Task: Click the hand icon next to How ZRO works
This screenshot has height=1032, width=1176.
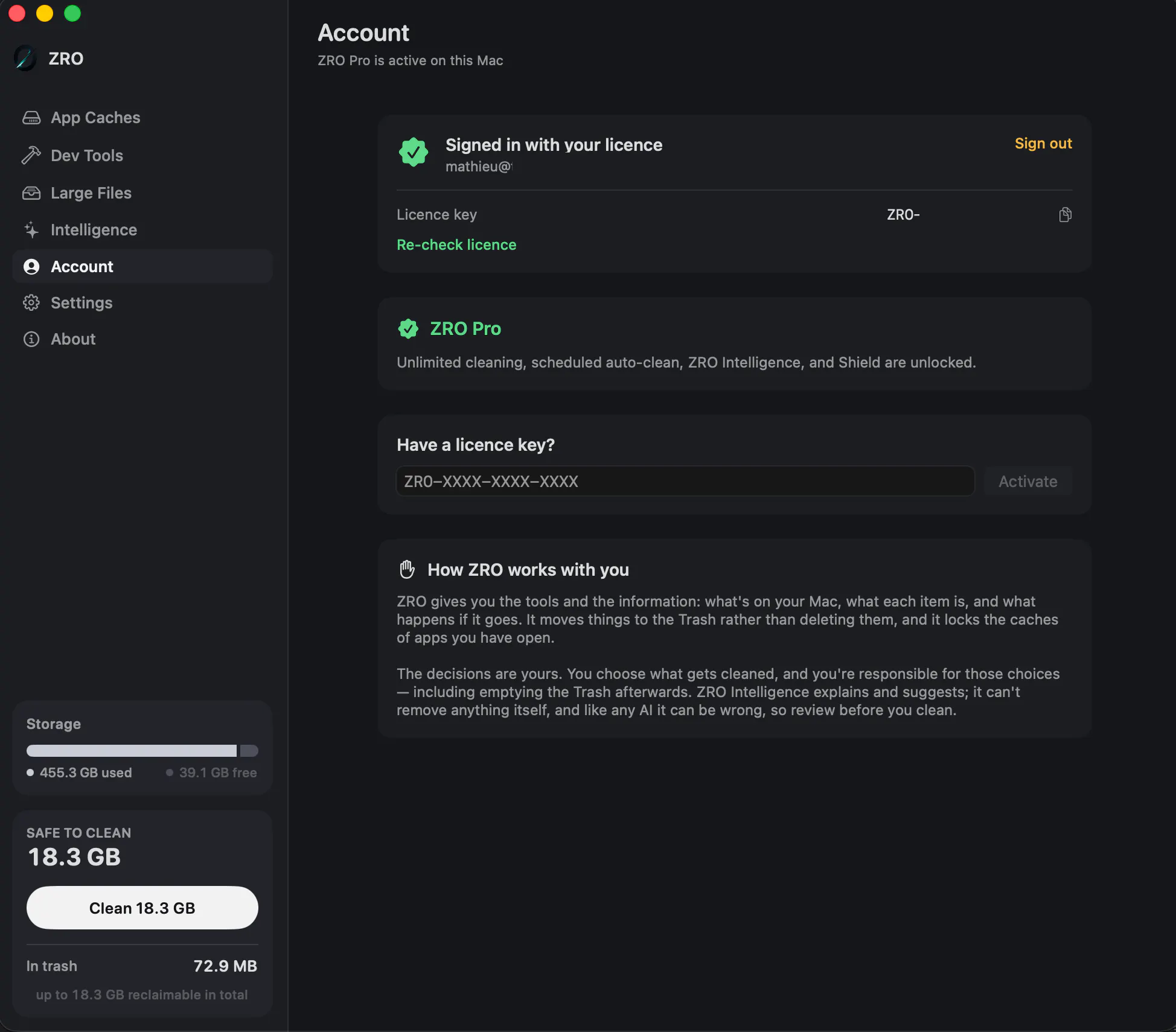Action: [x=407, y=570]
